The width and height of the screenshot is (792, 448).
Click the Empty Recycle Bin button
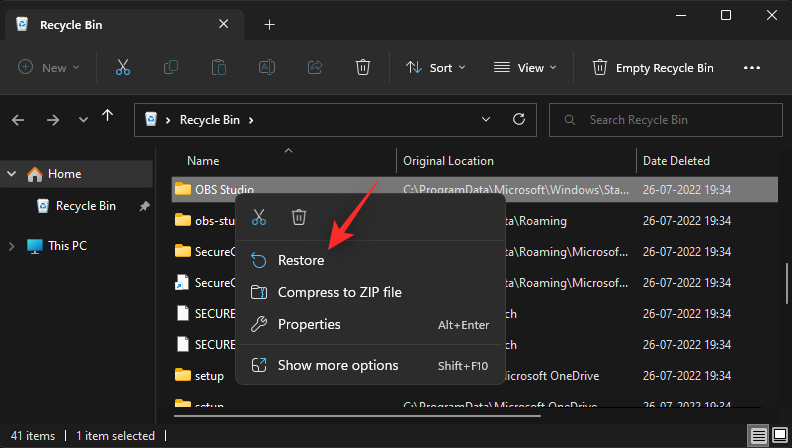point(653,68)
